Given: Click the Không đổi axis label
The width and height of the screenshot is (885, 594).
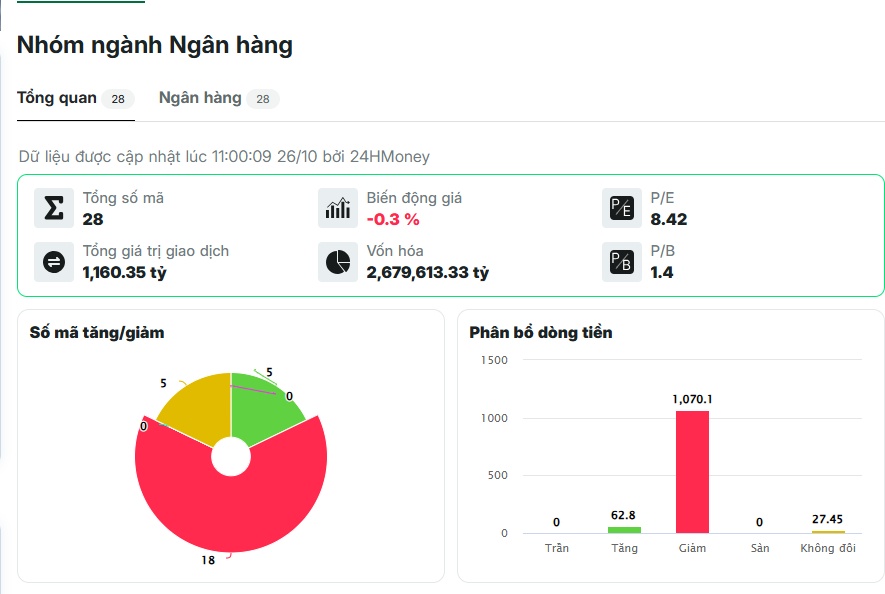Looking at the screenshot, I should (828, 548).
